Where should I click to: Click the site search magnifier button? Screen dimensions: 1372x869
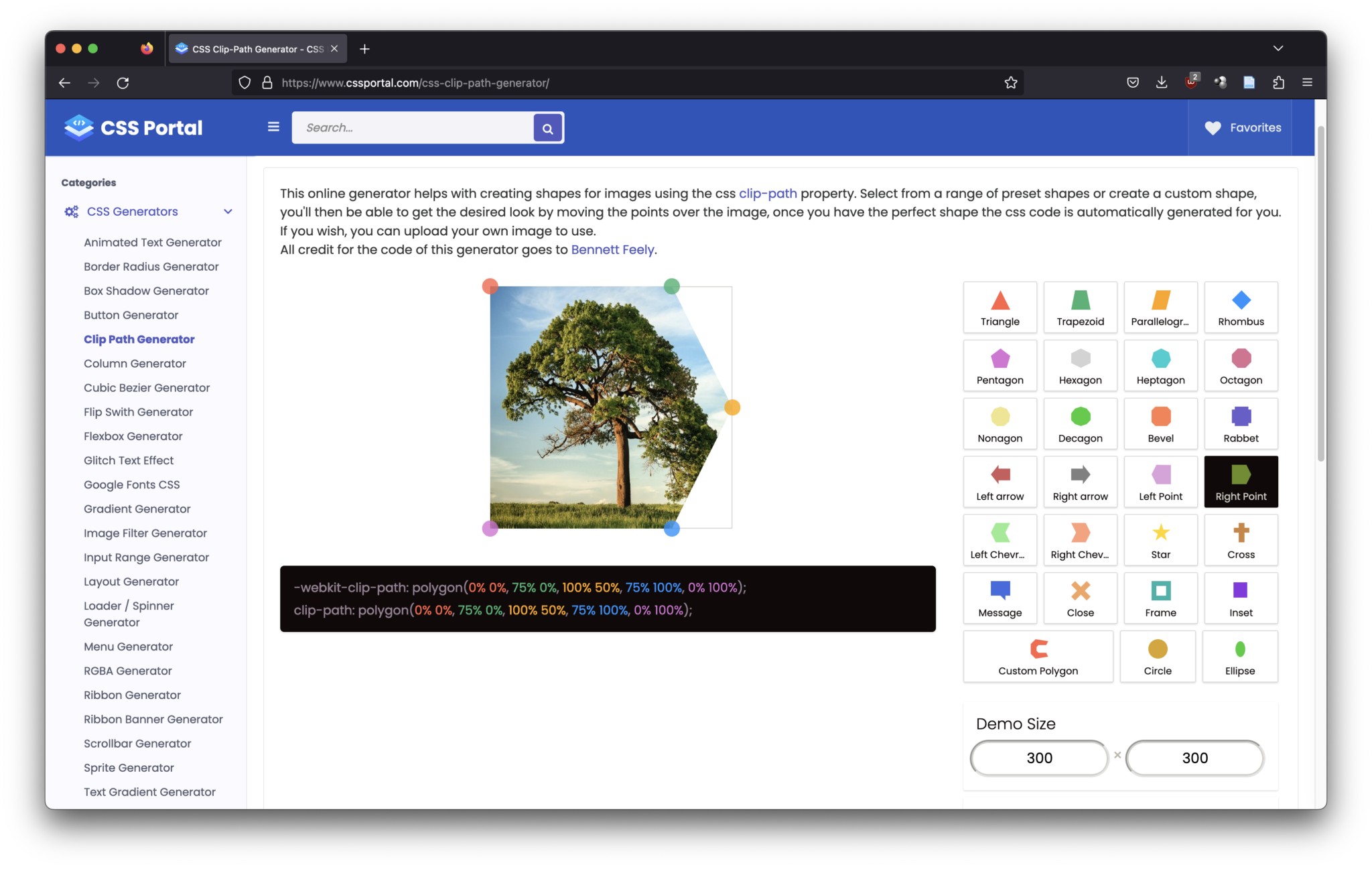pos(547,128)
